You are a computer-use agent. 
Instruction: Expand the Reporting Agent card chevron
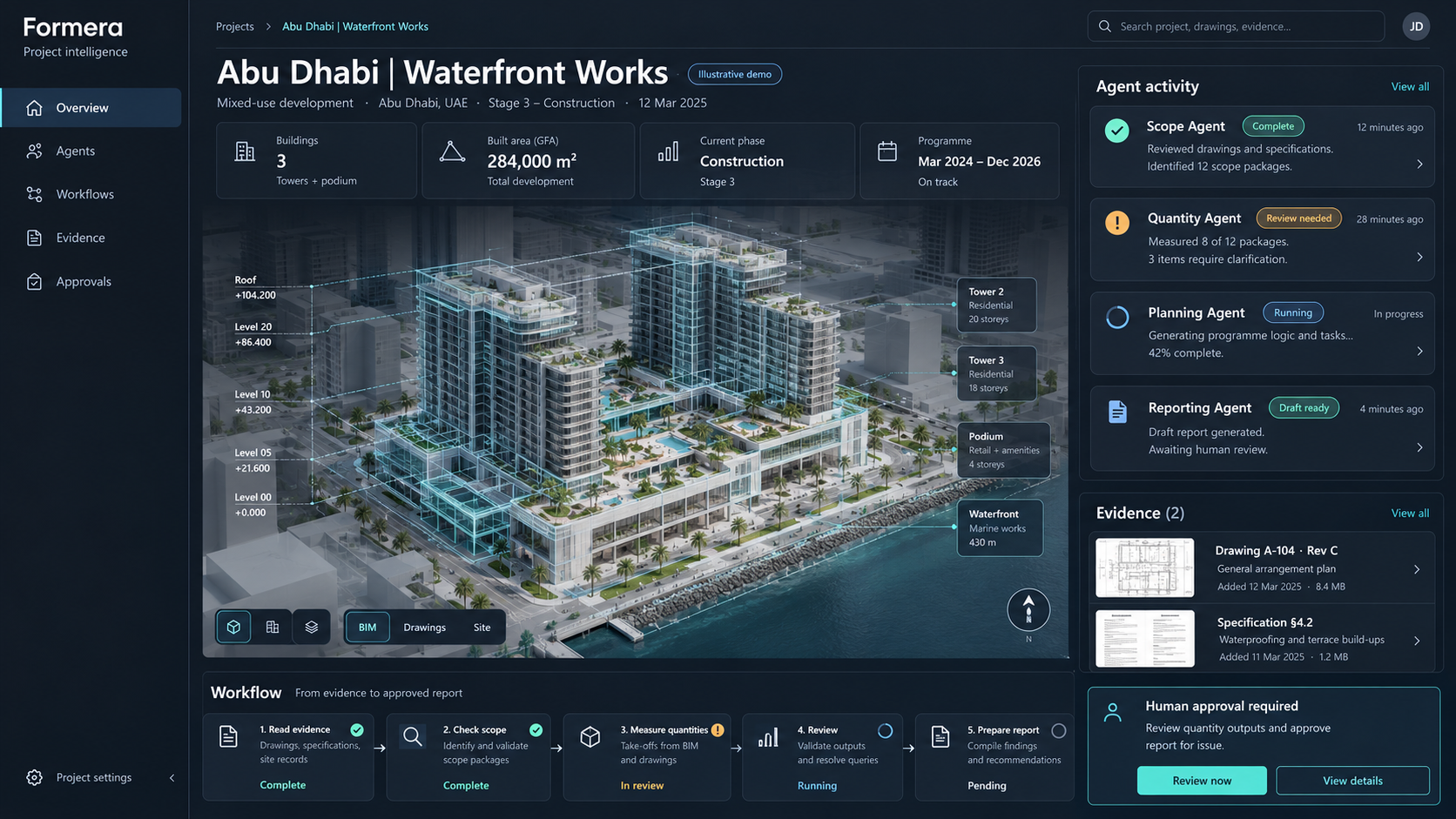tap(1419, 447)
